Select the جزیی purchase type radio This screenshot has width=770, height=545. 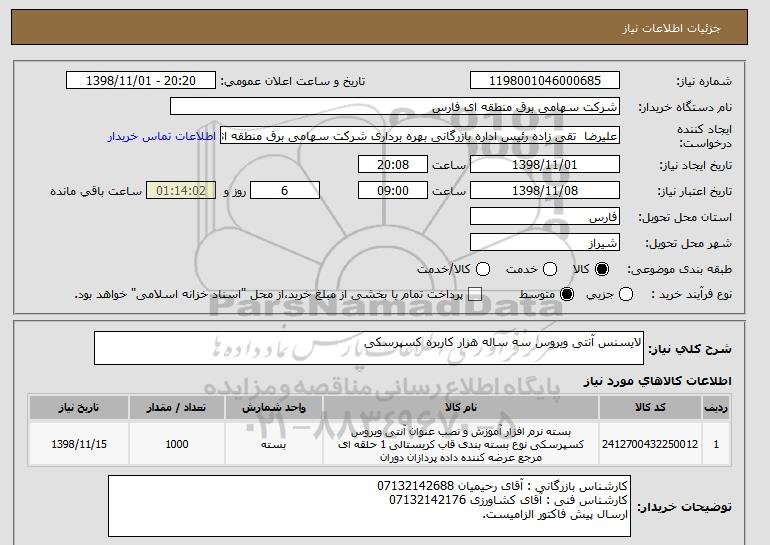[626, 295]
